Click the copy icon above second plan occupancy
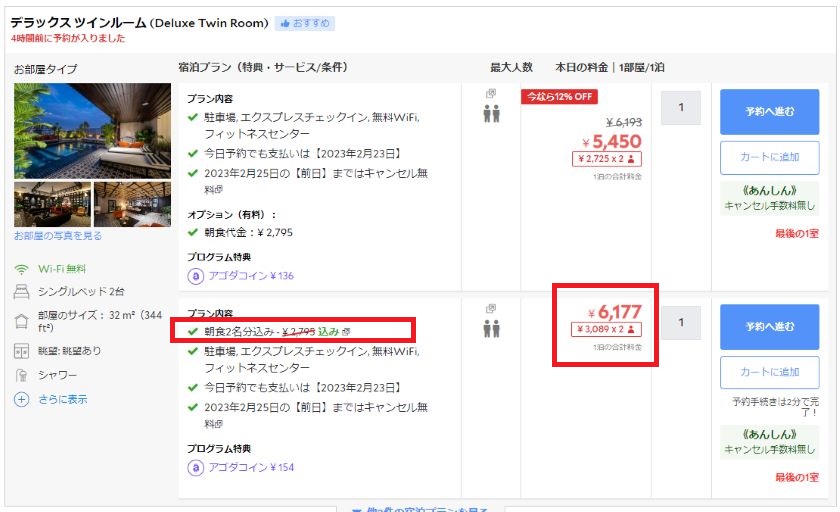Screen dimensions: 840x512 coord(490,309)
